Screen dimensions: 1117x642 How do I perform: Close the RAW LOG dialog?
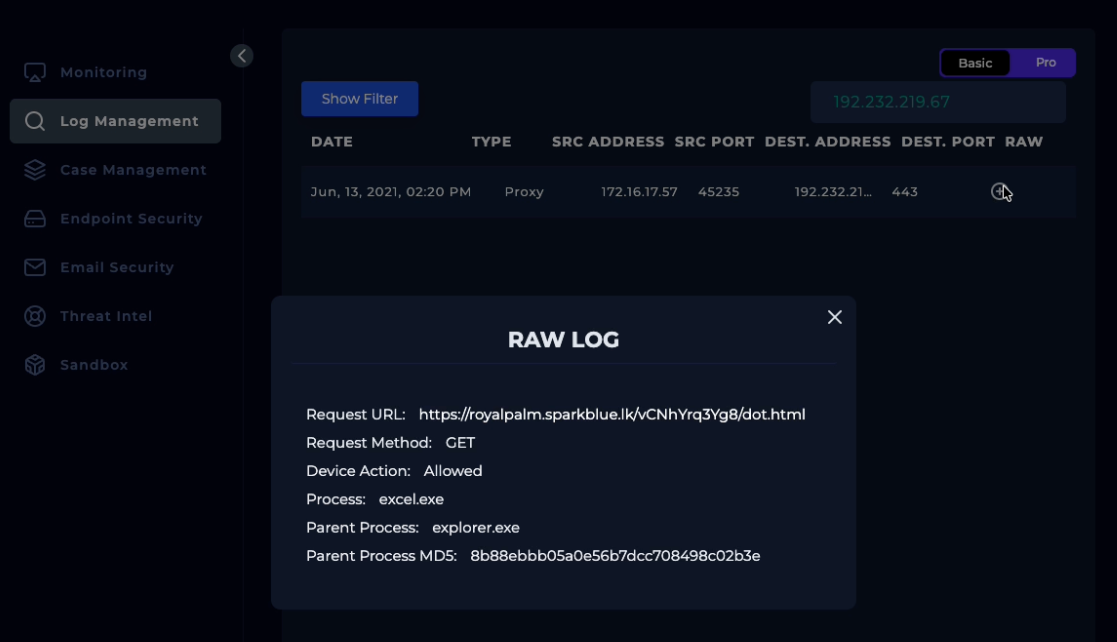tap(835, 317)
